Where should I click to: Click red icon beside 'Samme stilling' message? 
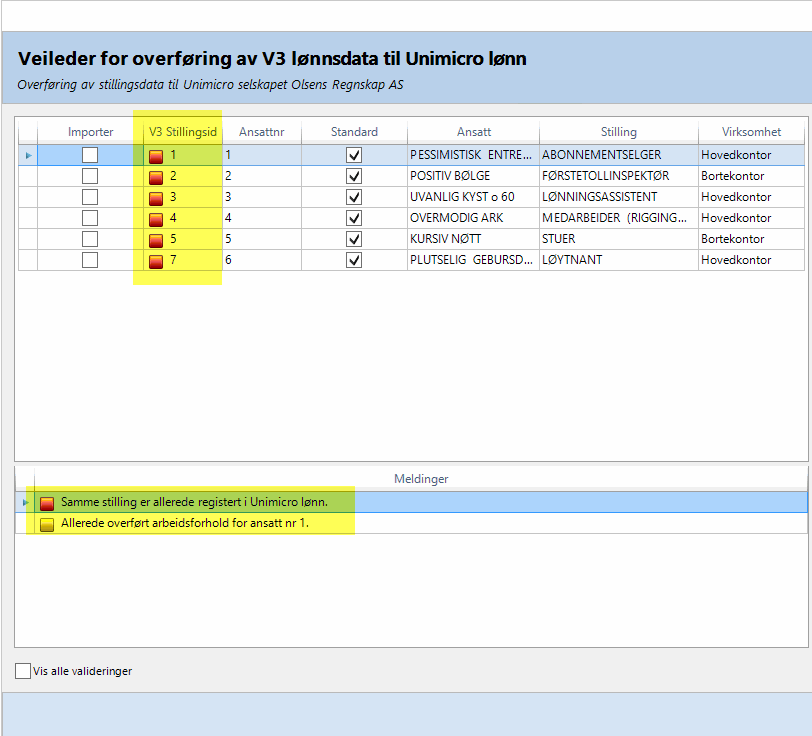[47, 502]
